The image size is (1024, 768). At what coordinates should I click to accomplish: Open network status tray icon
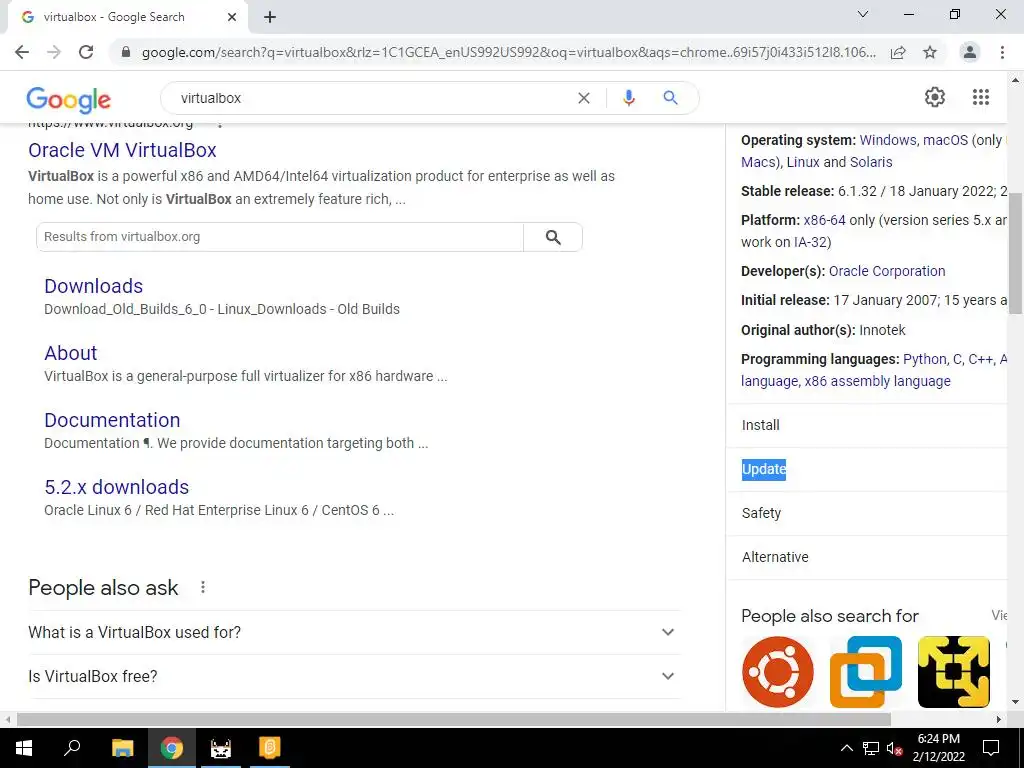click(871, 748)
